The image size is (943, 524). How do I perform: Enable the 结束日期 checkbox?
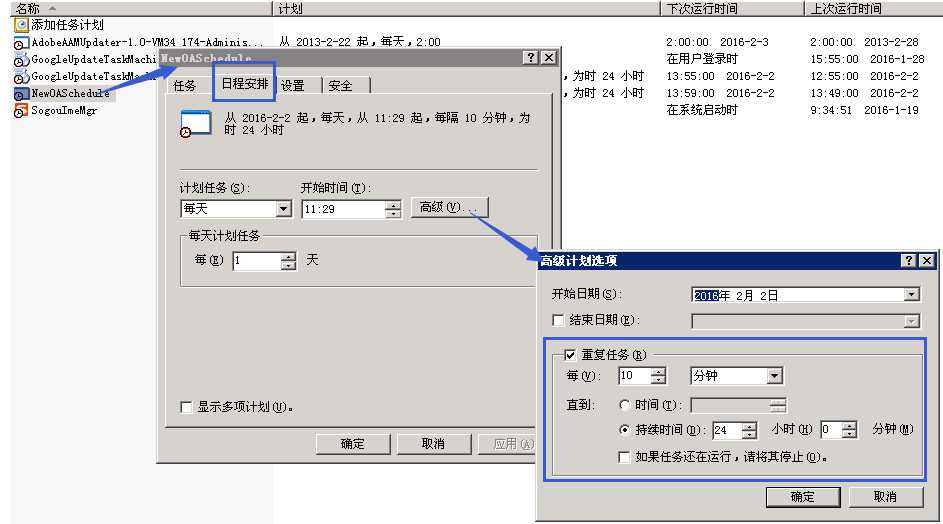558,320
